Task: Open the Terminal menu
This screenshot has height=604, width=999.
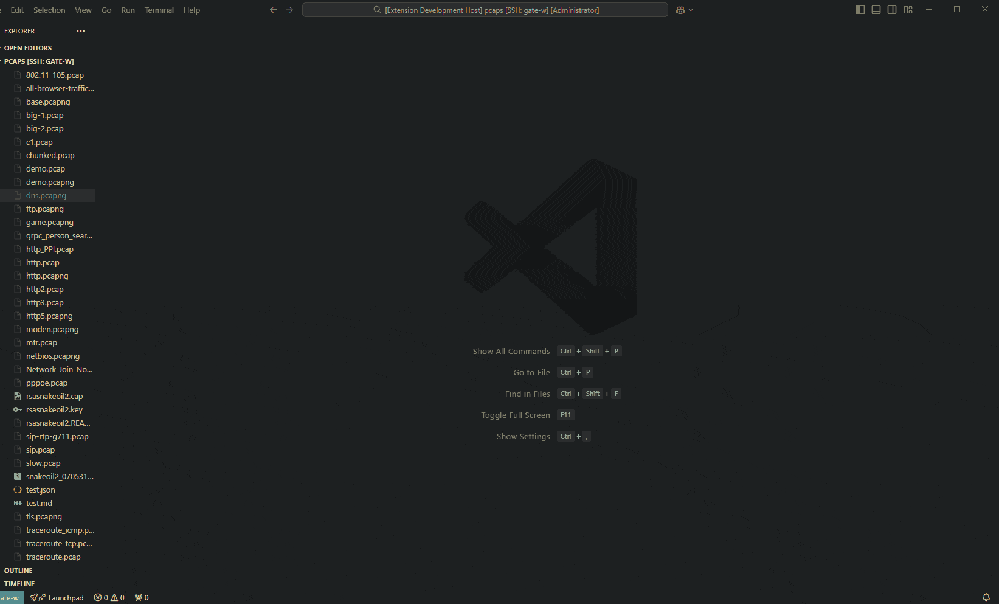Action: [159, 10]
